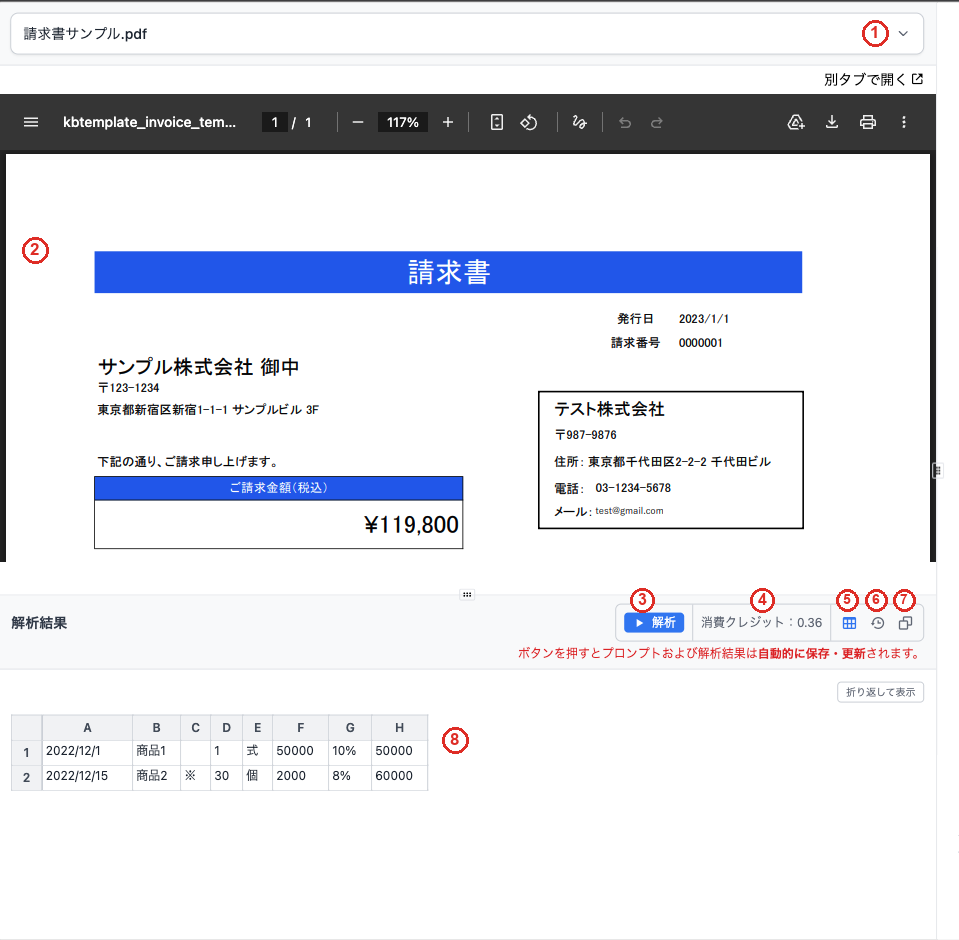Click the 消費クレジット:0.36 label
Image resolution: width=959 pixels, height=940 pixels.
tap(761, 623)
